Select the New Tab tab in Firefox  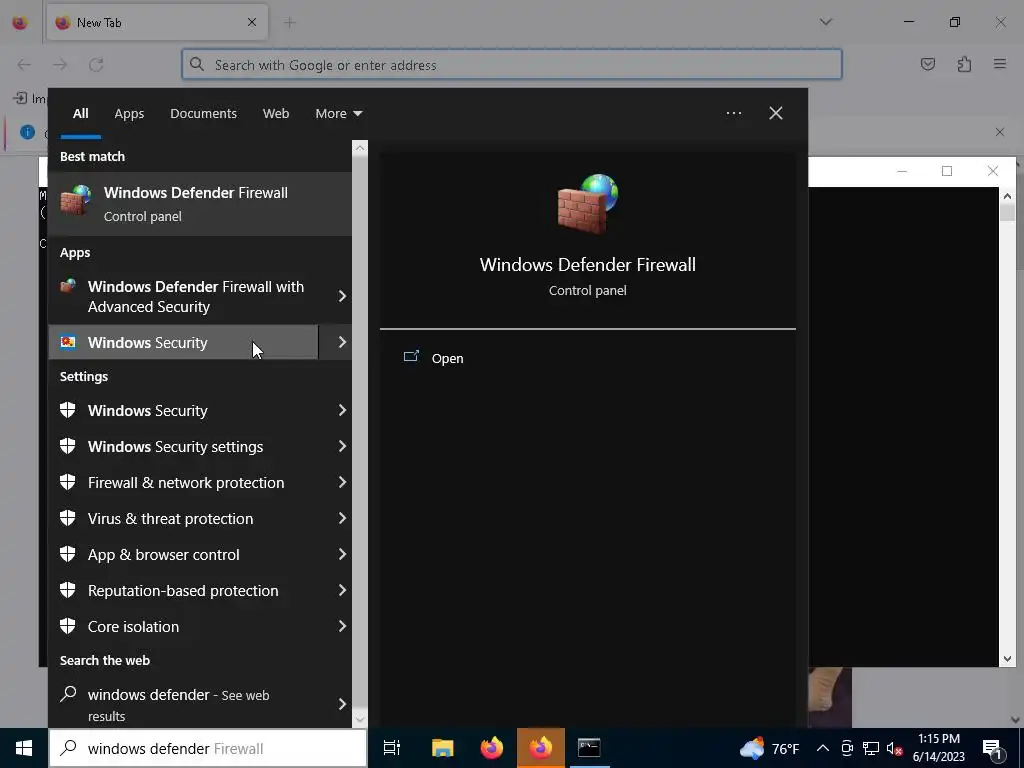tap(157, 22)
